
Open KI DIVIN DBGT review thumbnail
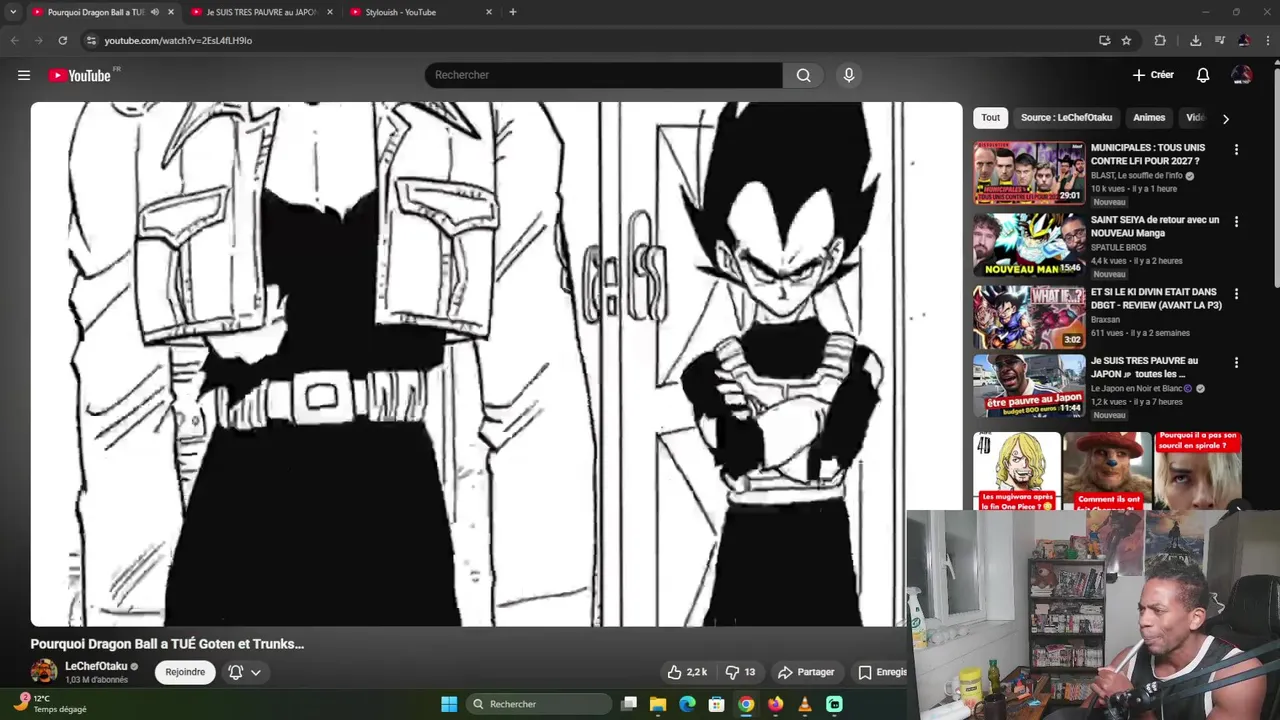[1029, 317]
